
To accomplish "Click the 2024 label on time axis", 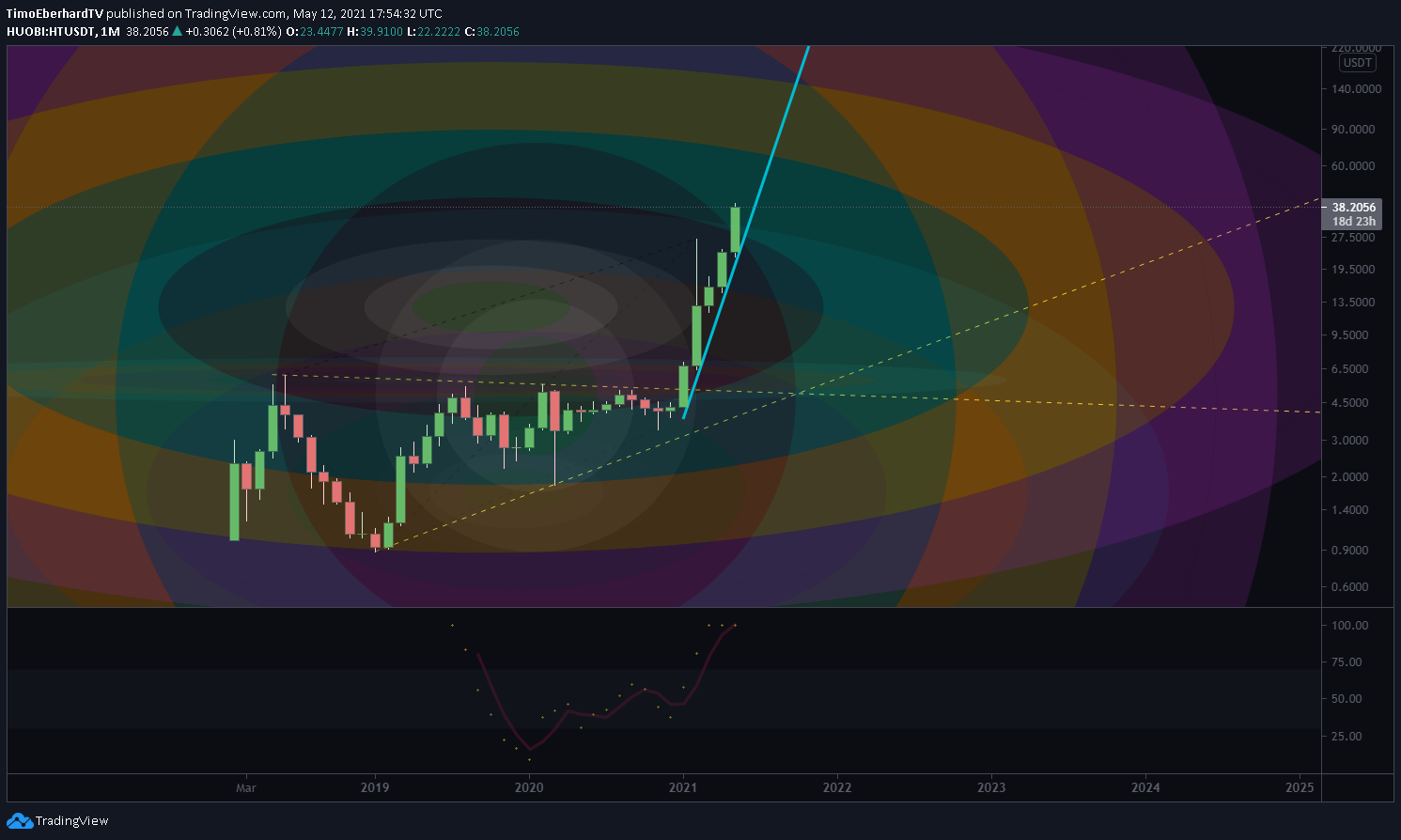I will (1145, 787).
